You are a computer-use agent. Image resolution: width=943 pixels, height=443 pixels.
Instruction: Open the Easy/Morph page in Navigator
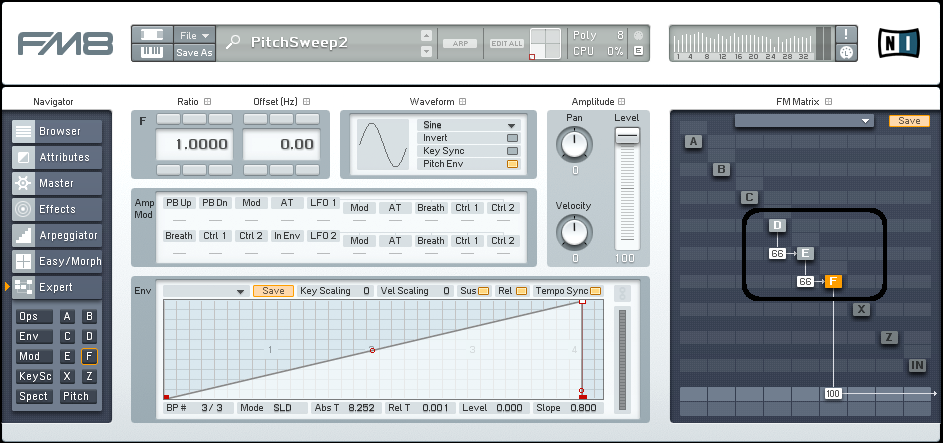pos(57,261)
